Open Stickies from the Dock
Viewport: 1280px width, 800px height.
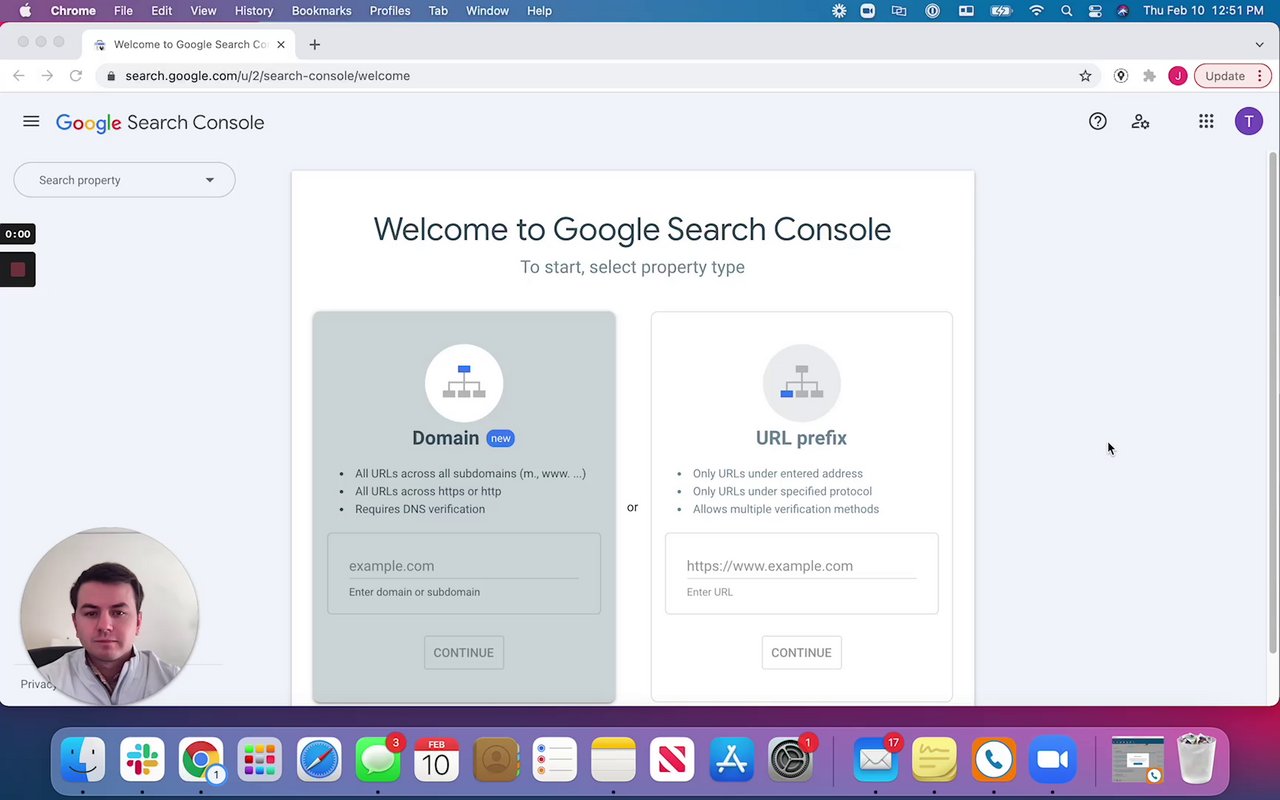934,761
